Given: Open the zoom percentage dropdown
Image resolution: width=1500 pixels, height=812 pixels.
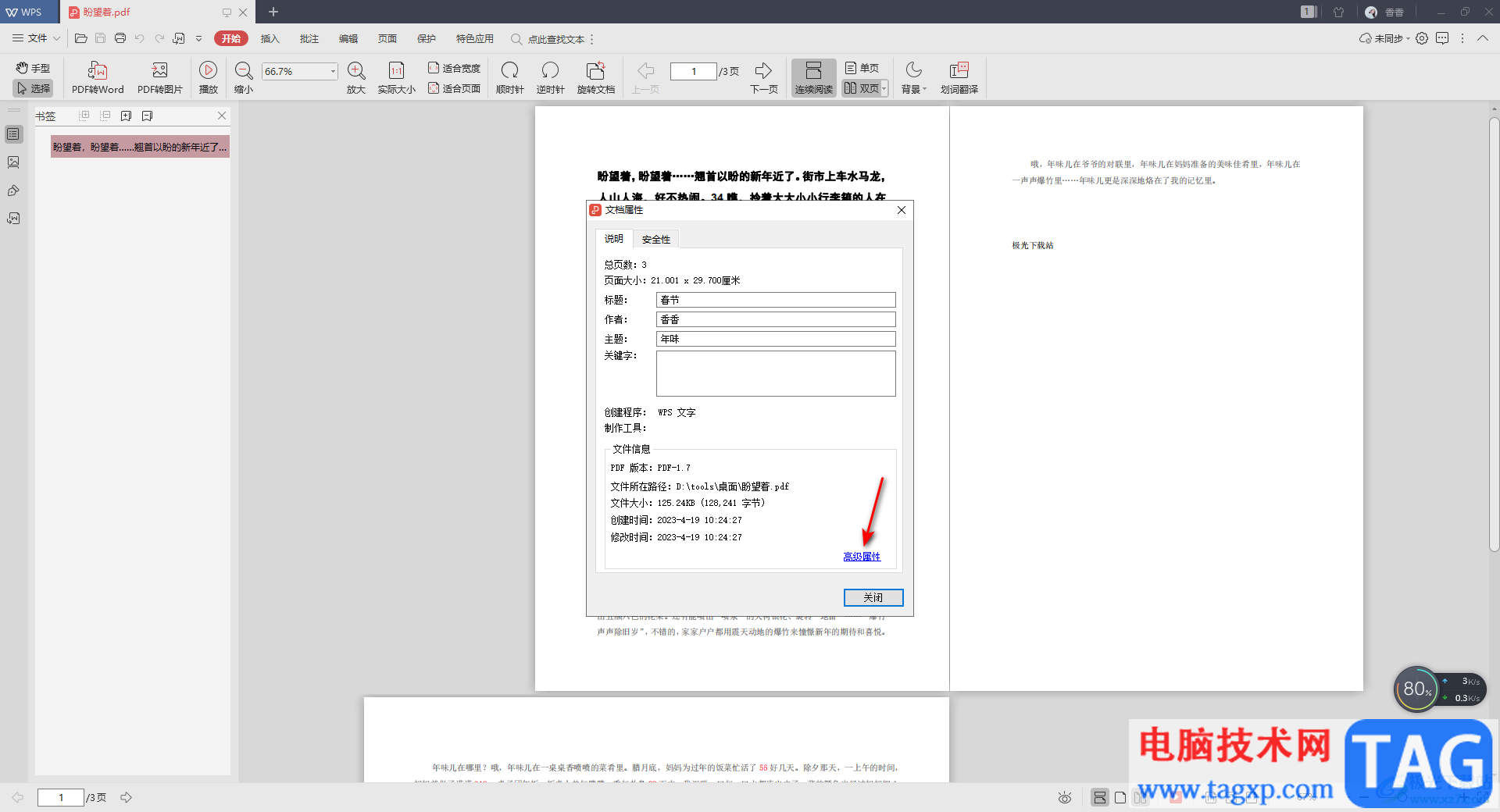Looking at the screenshot, I should (333, 71).
